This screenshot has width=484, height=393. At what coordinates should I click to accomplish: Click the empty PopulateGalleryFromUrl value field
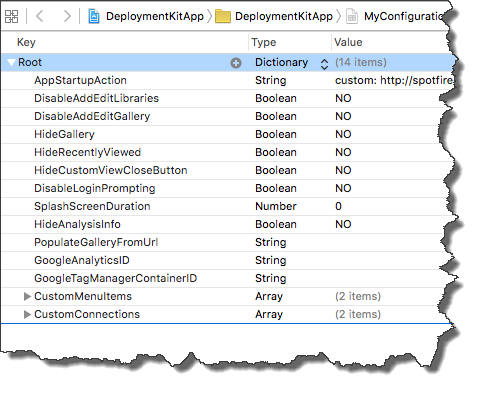(388, 242)
